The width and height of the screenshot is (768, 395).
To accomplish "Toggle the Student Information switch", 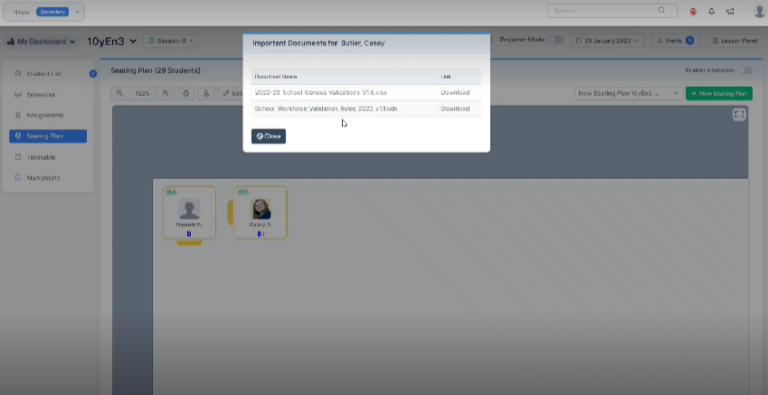I will pyautogui.click(x=745, y=71).
